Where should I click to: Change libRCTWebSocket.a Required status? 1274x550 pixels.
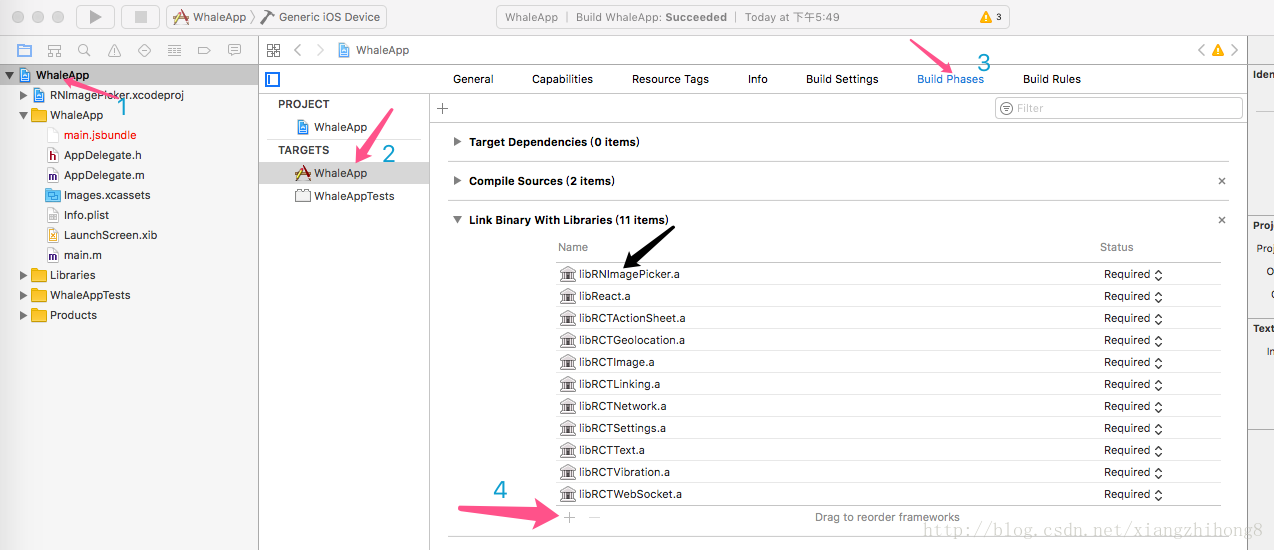(1133, 494)
